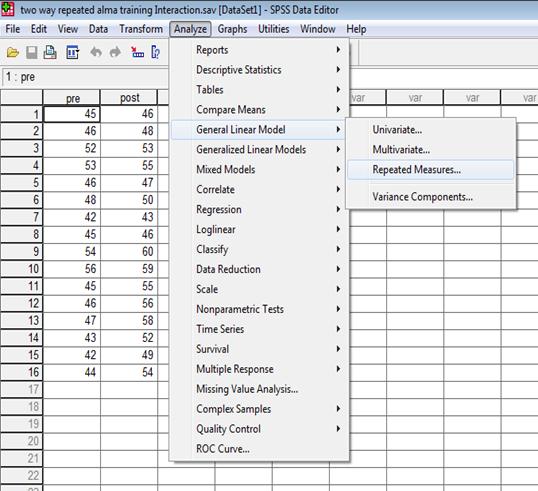Expand the Reports submenu
538x491 pixels.
click(260, 50)
